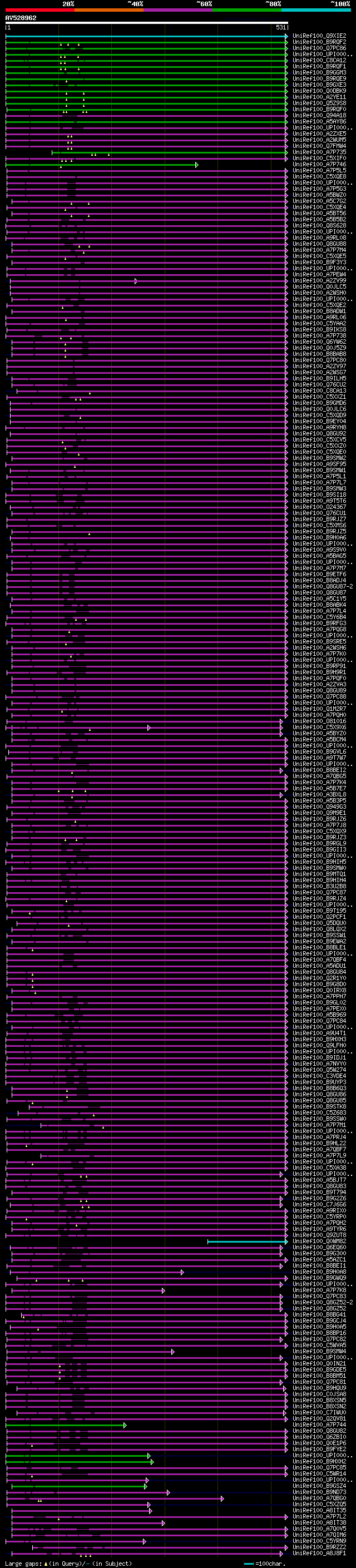Select hit label UniRef100_B9RQF2
Screen dimensions: 356x1568
[x=319, y=42]
